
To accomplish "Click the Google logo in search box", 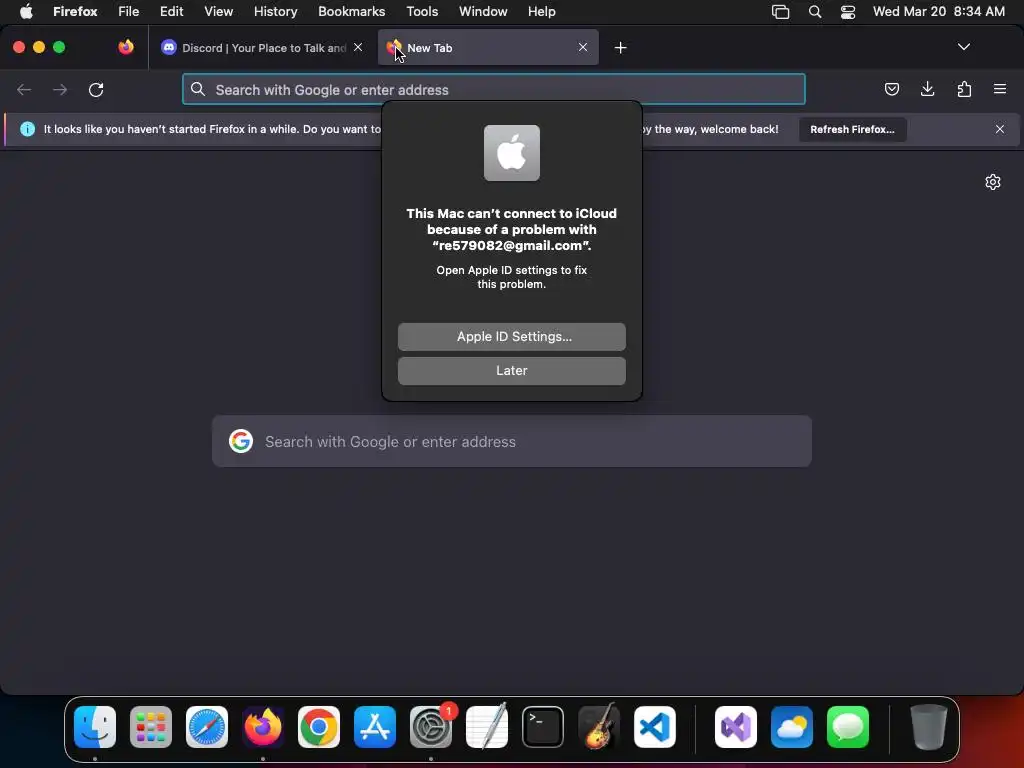I will pos(241,441).
